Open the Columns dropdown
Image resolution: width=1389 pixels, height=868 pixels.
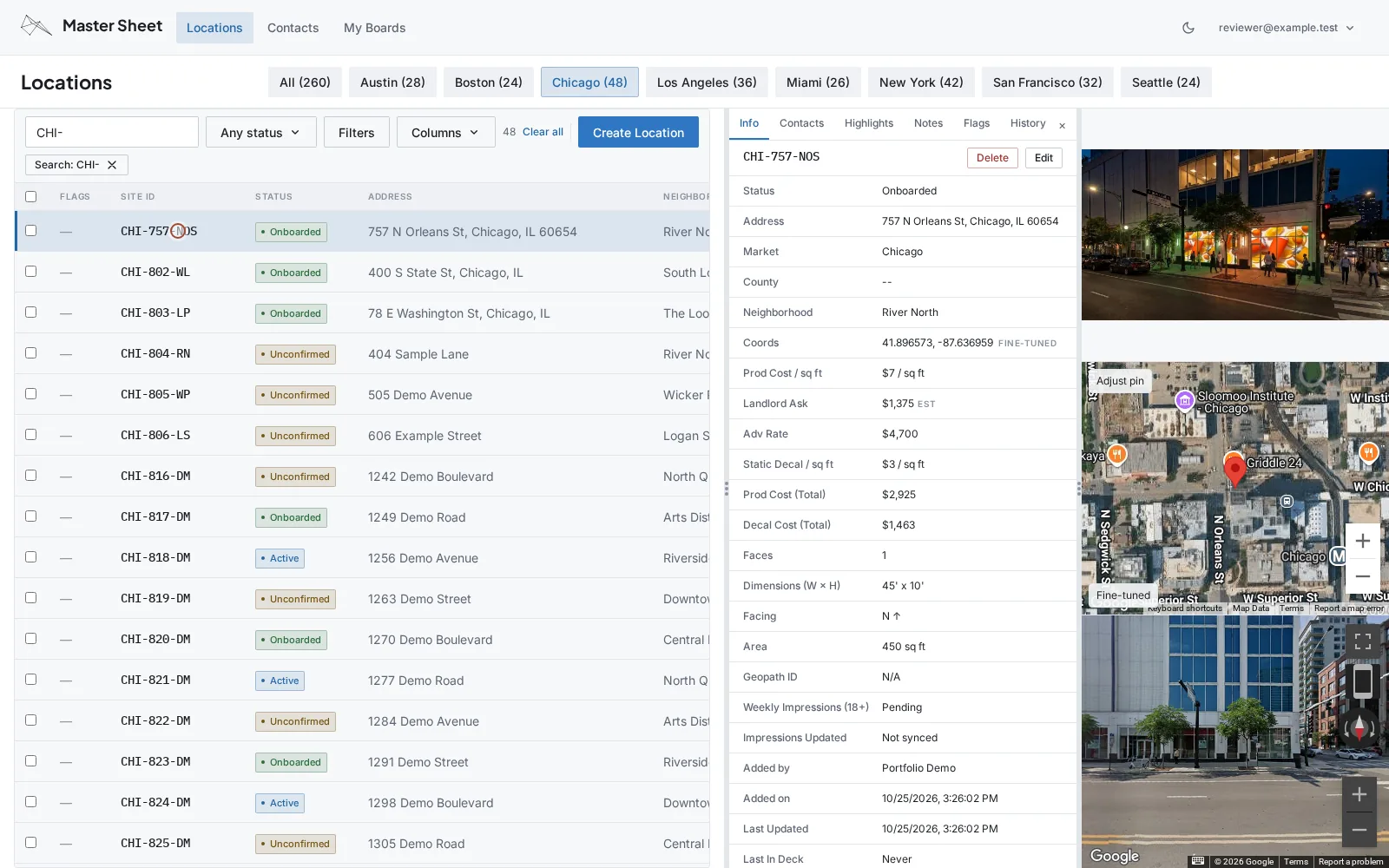445,132
